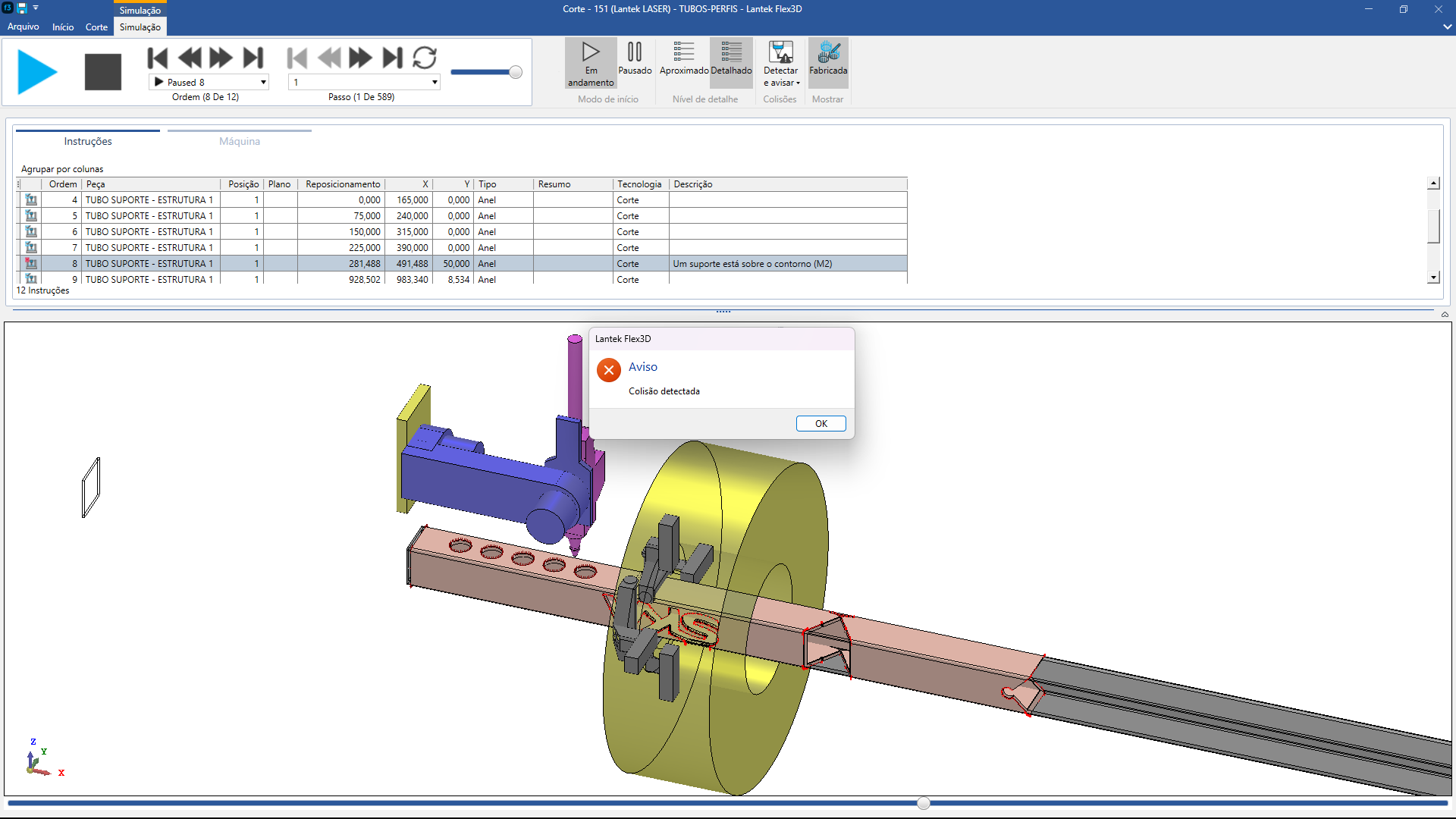This screenshot has width=1456, height=819.
Task: Start simulation with the large blue play button
Action: tap(37, 72)
